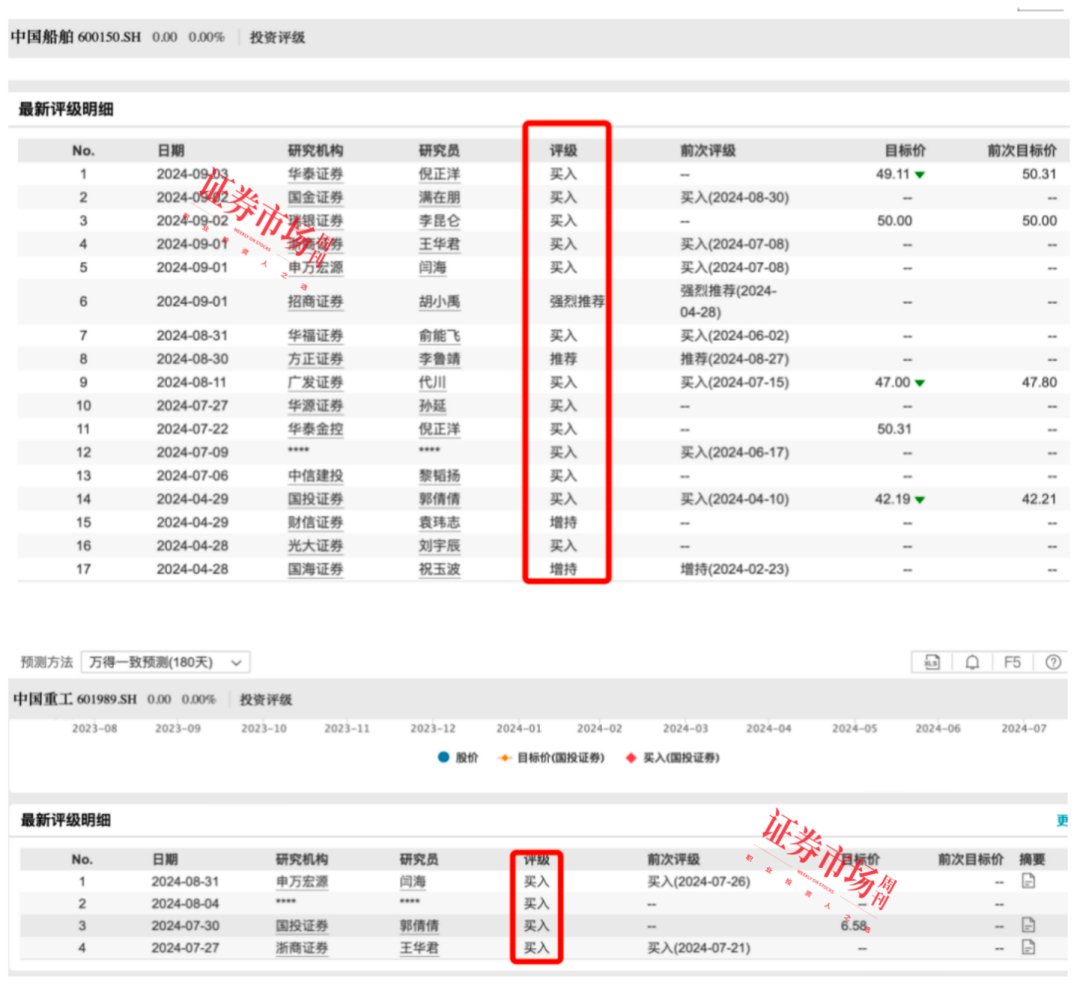The image size is (1080, 996).
Task: Open 广发证券 institution link
Action: click(315, 383)
